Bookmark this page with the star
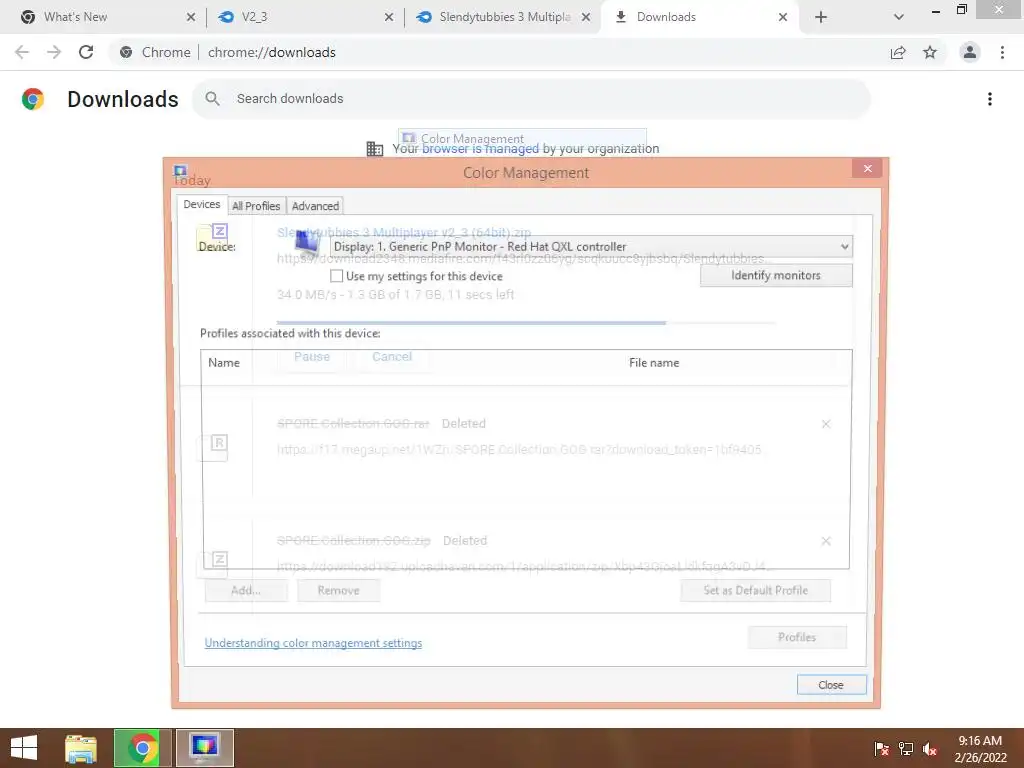Image resolution: width=1024 pixels, height=768 pixels. click(x=930, y=52)
